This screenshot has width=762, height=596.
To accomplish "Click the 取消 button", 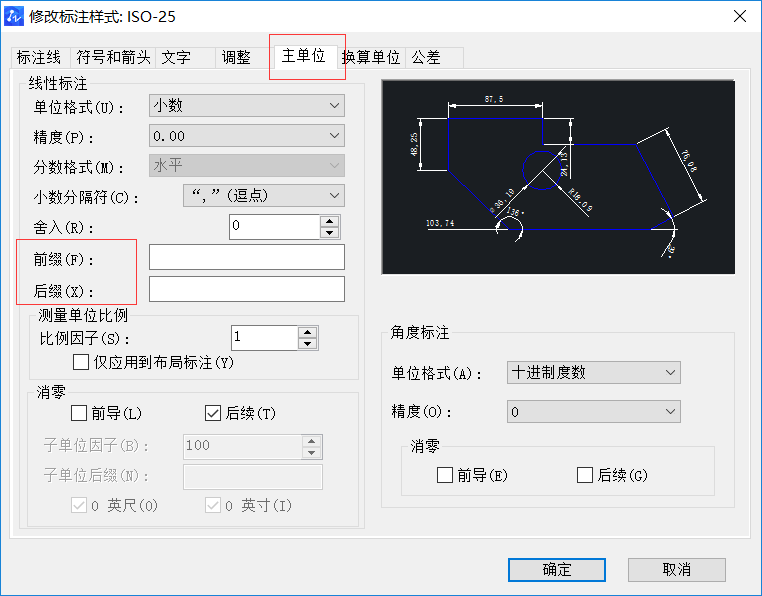I will coord(676,569).
